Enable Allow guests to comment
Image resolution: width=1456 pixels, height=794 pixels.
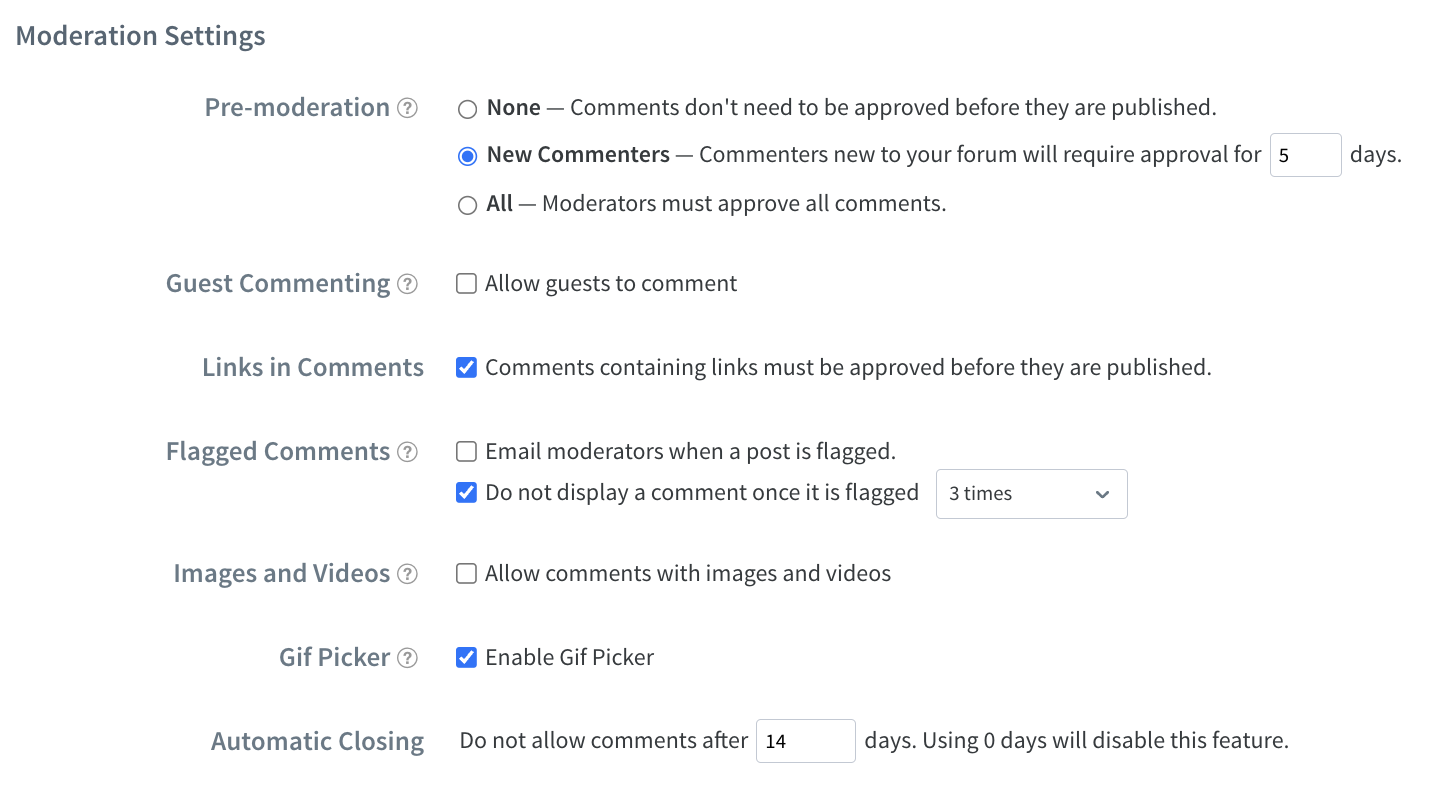point(466,284)
